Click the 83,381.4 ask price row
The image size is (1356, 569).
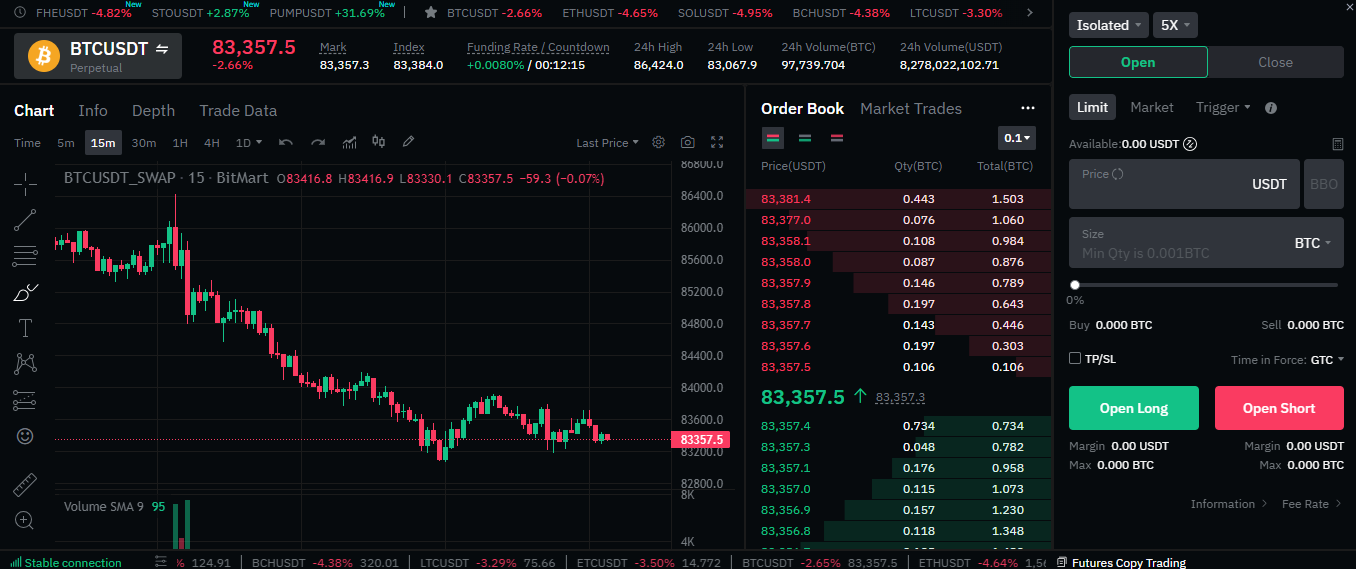(898, 199)
